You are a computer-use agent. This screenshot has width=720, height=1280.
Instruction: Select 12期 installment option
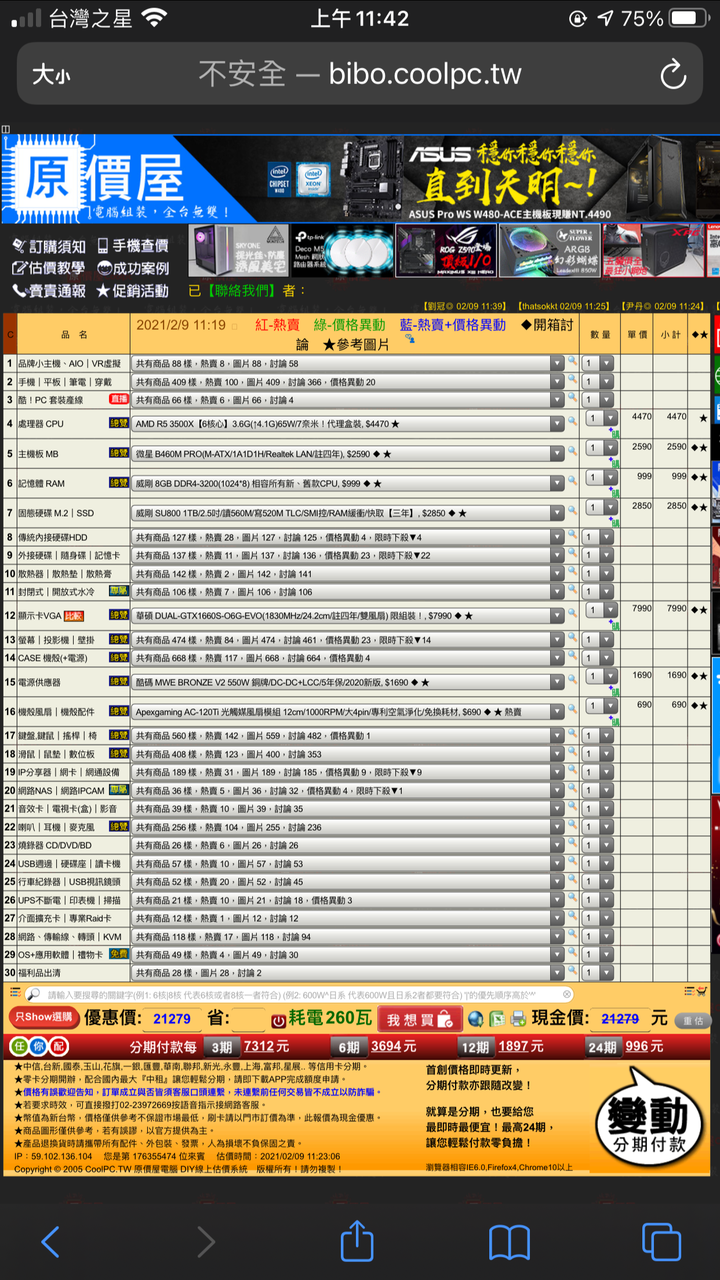point(474,1047)
